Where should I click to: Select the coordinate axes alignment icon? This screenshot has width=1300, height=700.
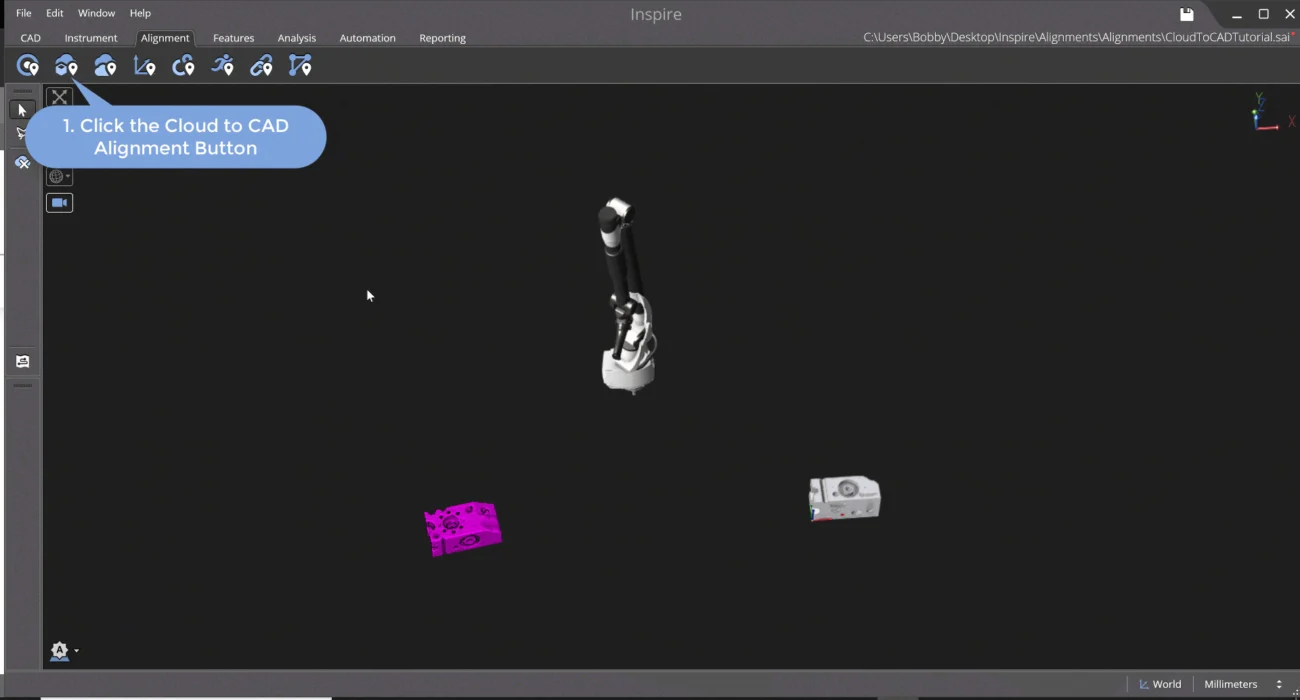point(144,66)
